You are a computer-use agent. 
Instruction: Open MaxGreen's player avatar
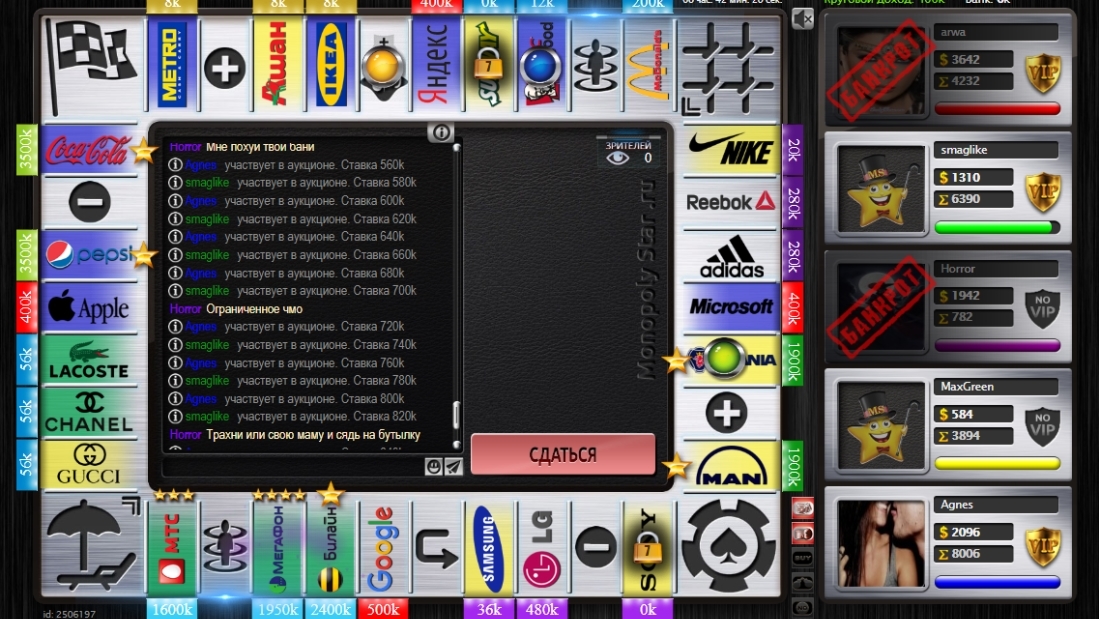[x=880, y=426]
